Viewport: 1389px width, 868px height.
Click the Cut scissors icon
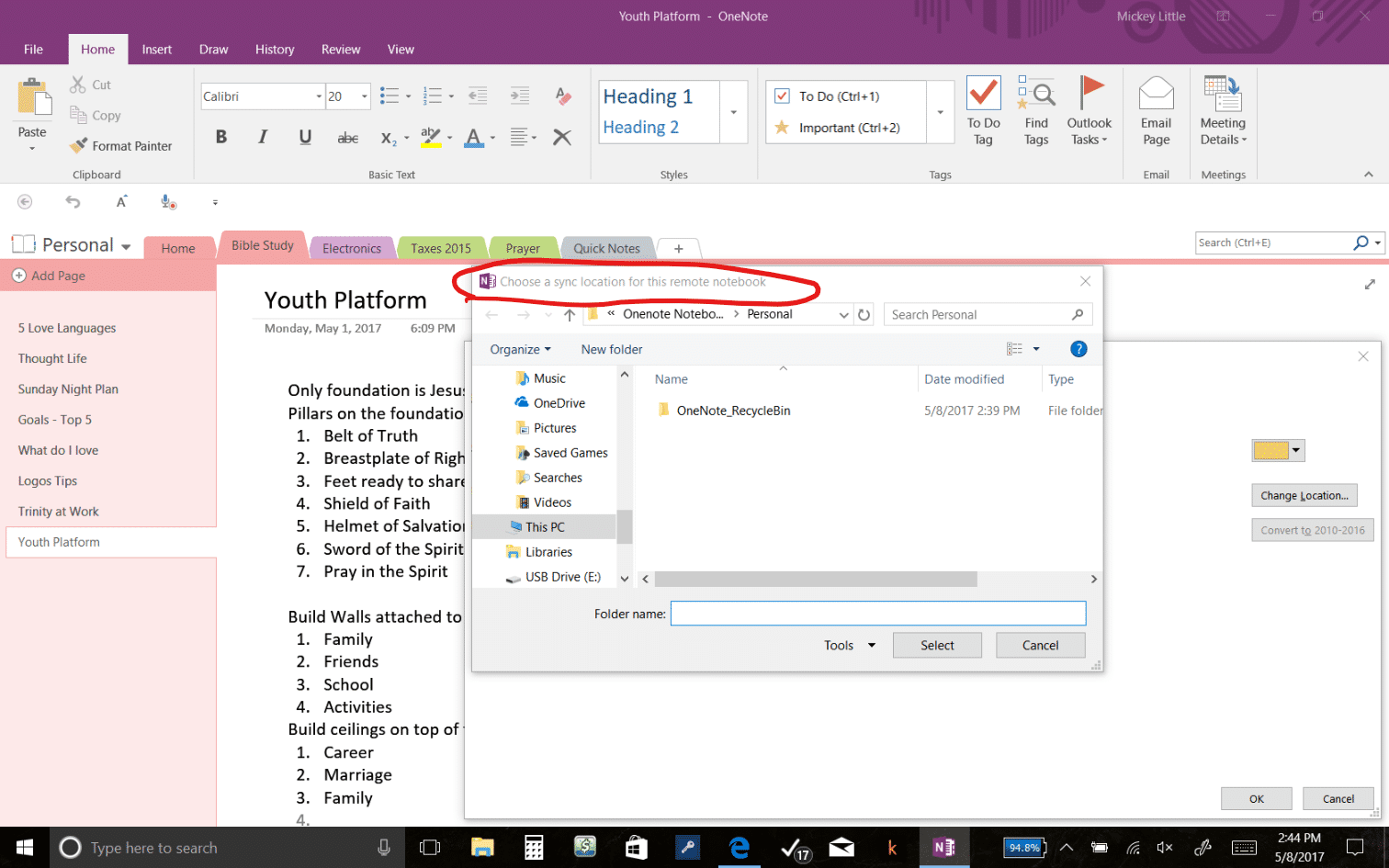[x=78, y=85]
